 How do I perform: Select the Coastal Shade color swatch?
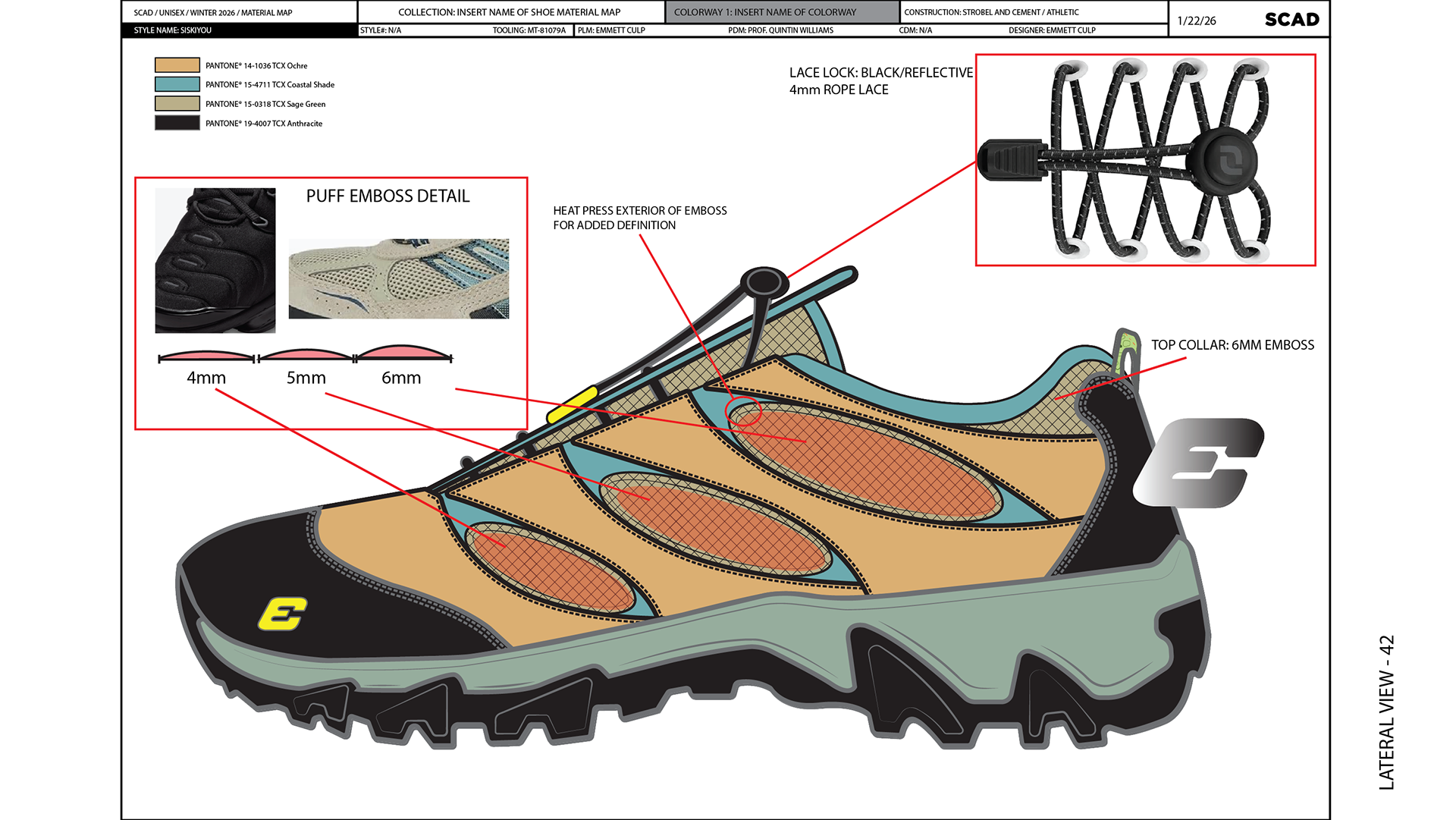point(177,84)
